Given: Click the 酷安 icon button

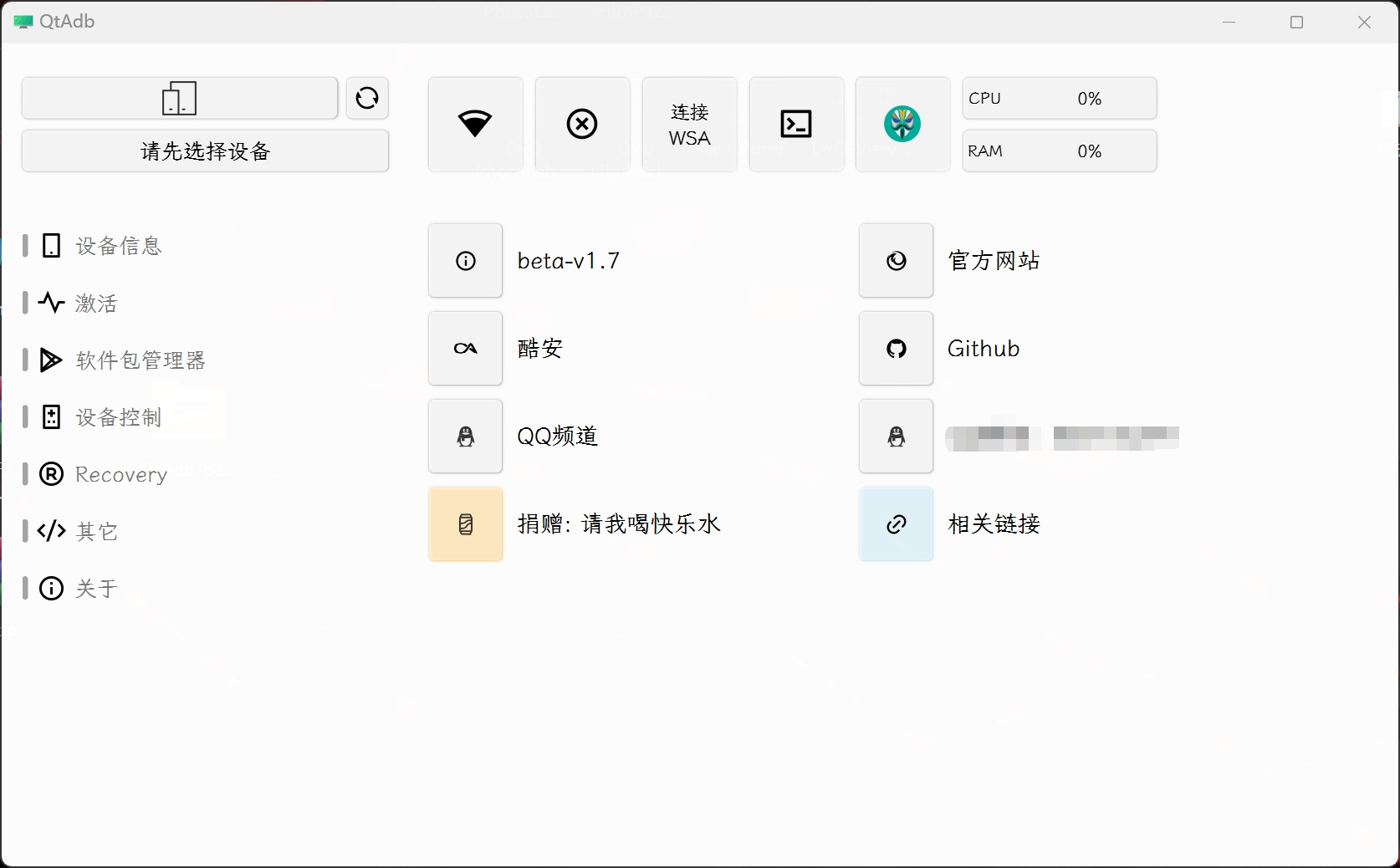Looking at the screenshot, I should point(466,349).
